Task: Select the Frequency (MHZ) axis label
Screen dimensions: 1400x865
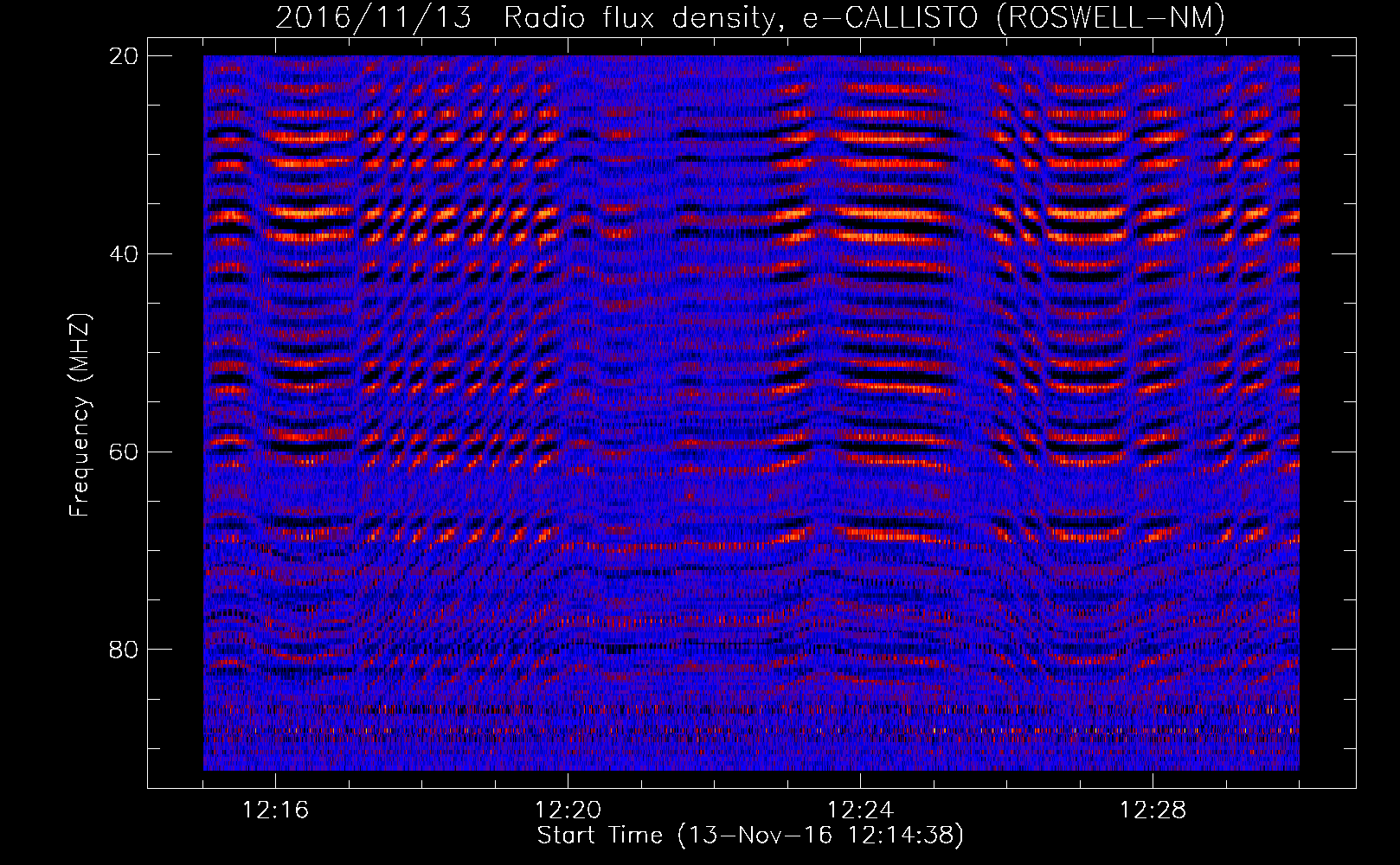Action: [x=80, y=415]
